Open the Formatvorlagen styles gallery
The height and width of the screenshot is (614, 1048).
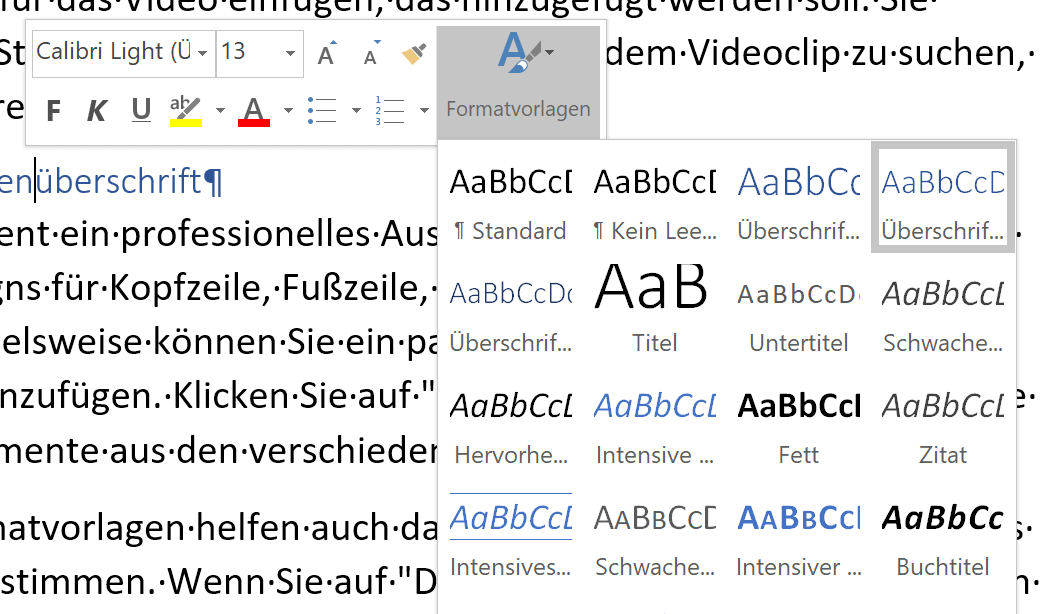click(518, 82)
